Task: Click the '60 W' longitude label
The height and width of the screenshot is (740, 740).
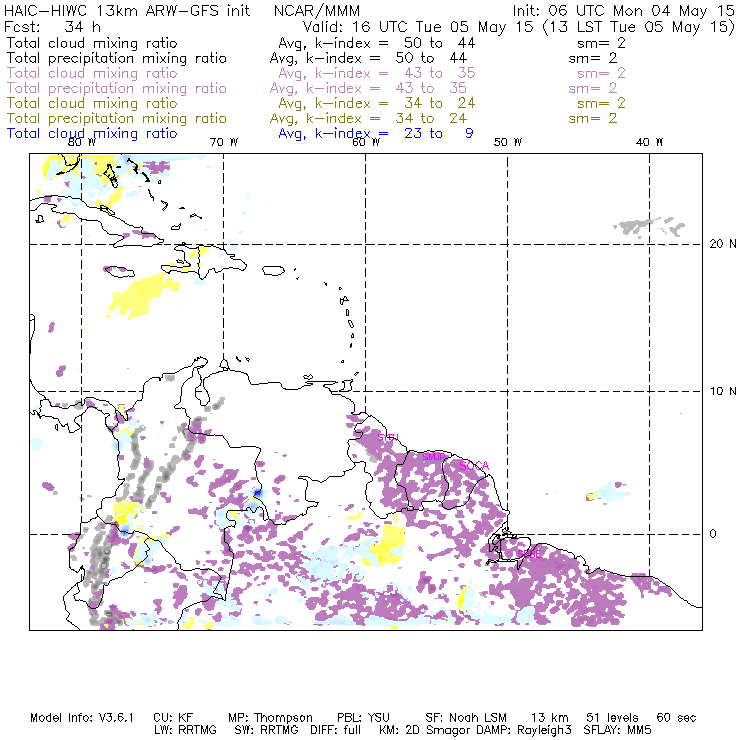Action: 366,142
